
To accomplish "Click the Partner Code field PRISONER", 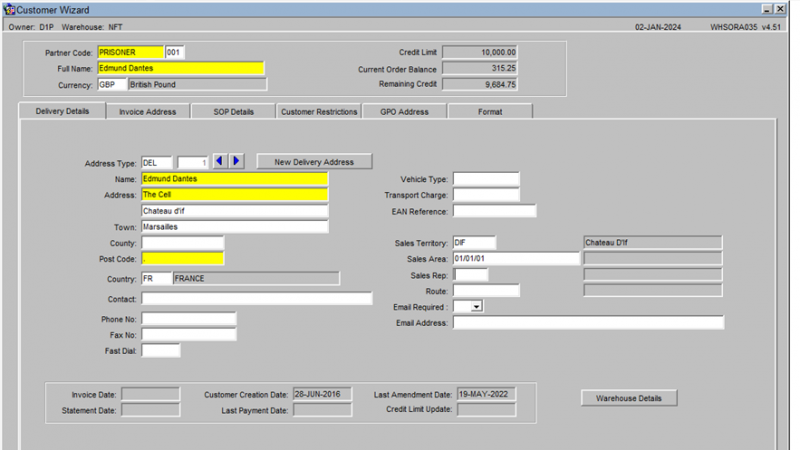I will (130, 52).
